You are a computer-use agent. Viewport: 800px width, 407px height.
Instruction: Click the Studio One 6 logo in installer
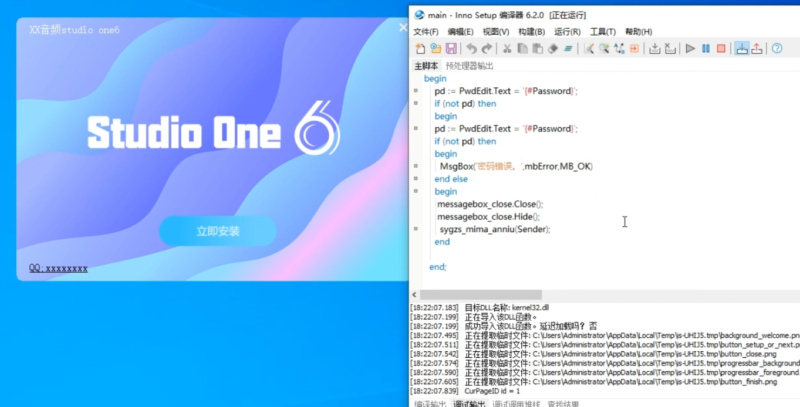(213, 129)
